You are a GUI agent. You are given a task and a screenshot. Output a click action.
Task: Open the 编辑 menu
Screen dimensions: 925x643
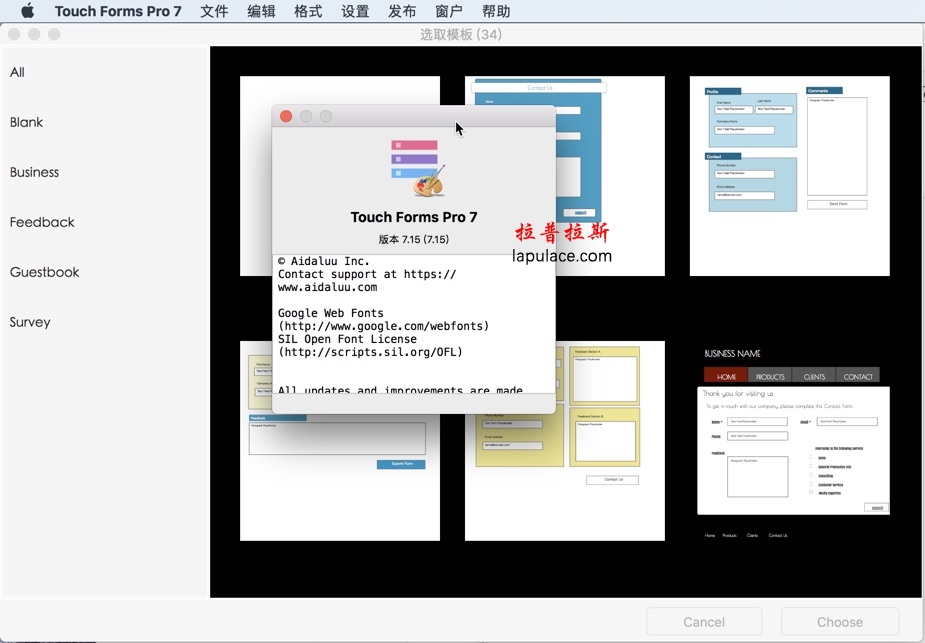[261, 12]
